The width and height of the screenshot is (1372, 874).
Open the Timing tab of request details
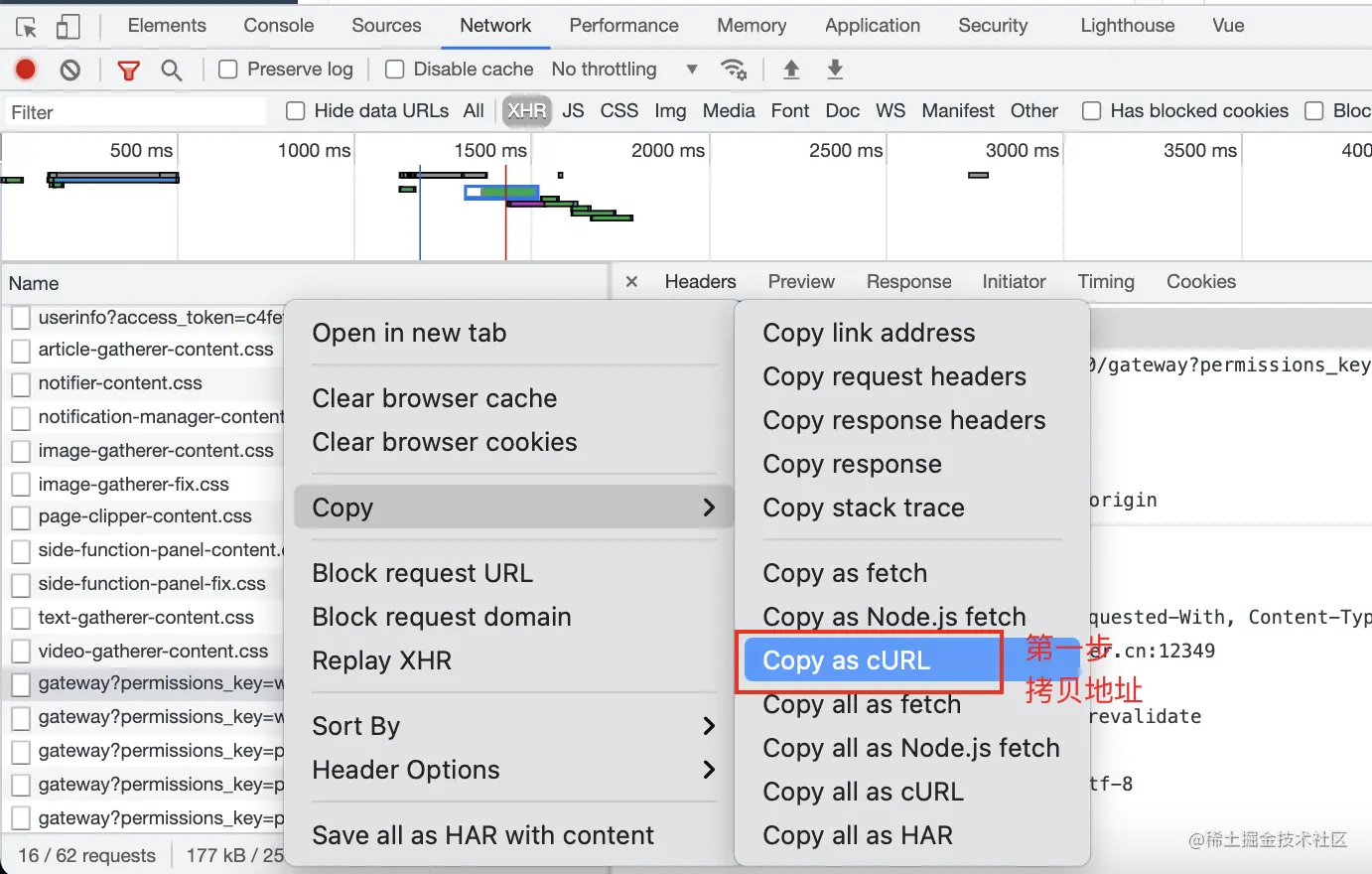point(1106,282)
